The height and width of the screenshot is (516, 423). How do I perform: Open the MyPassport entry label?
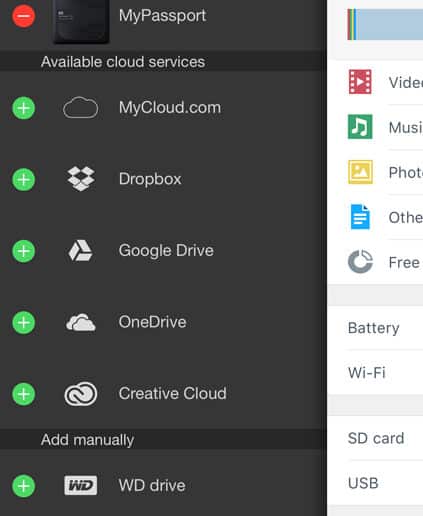tap(162, 16)
